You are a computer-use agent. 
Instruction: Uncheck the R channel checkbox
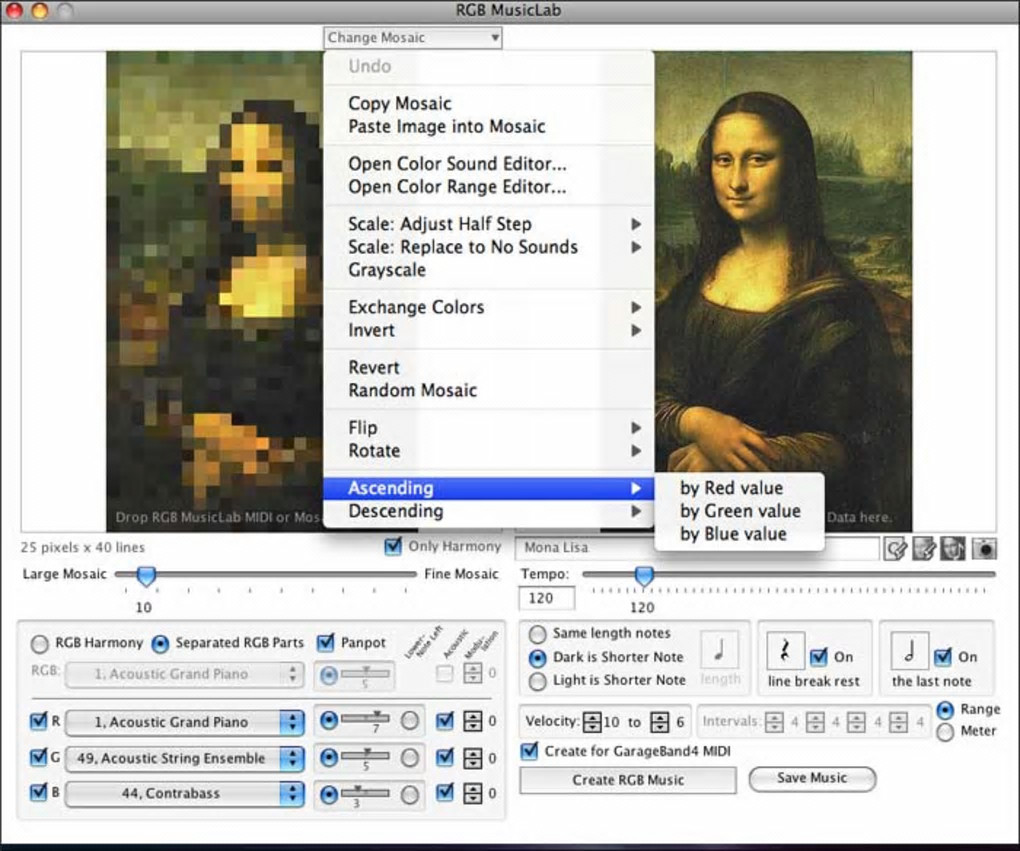click(38, 721)
